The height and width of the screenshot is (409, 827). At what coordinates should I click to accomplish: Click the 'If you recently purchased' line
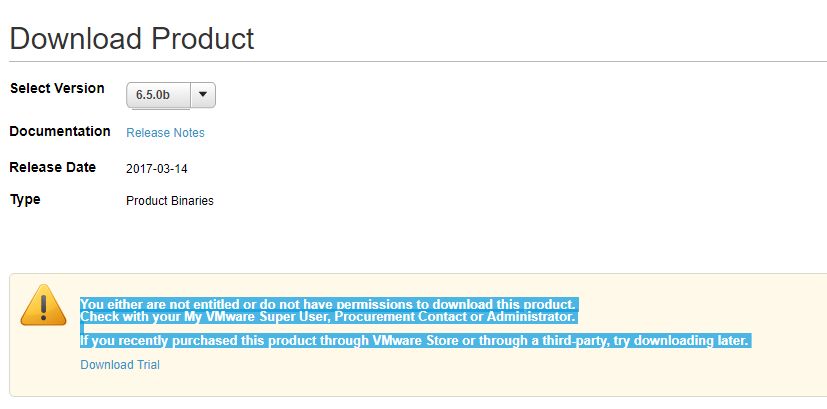pyautogui.click(x=415, y=341)
